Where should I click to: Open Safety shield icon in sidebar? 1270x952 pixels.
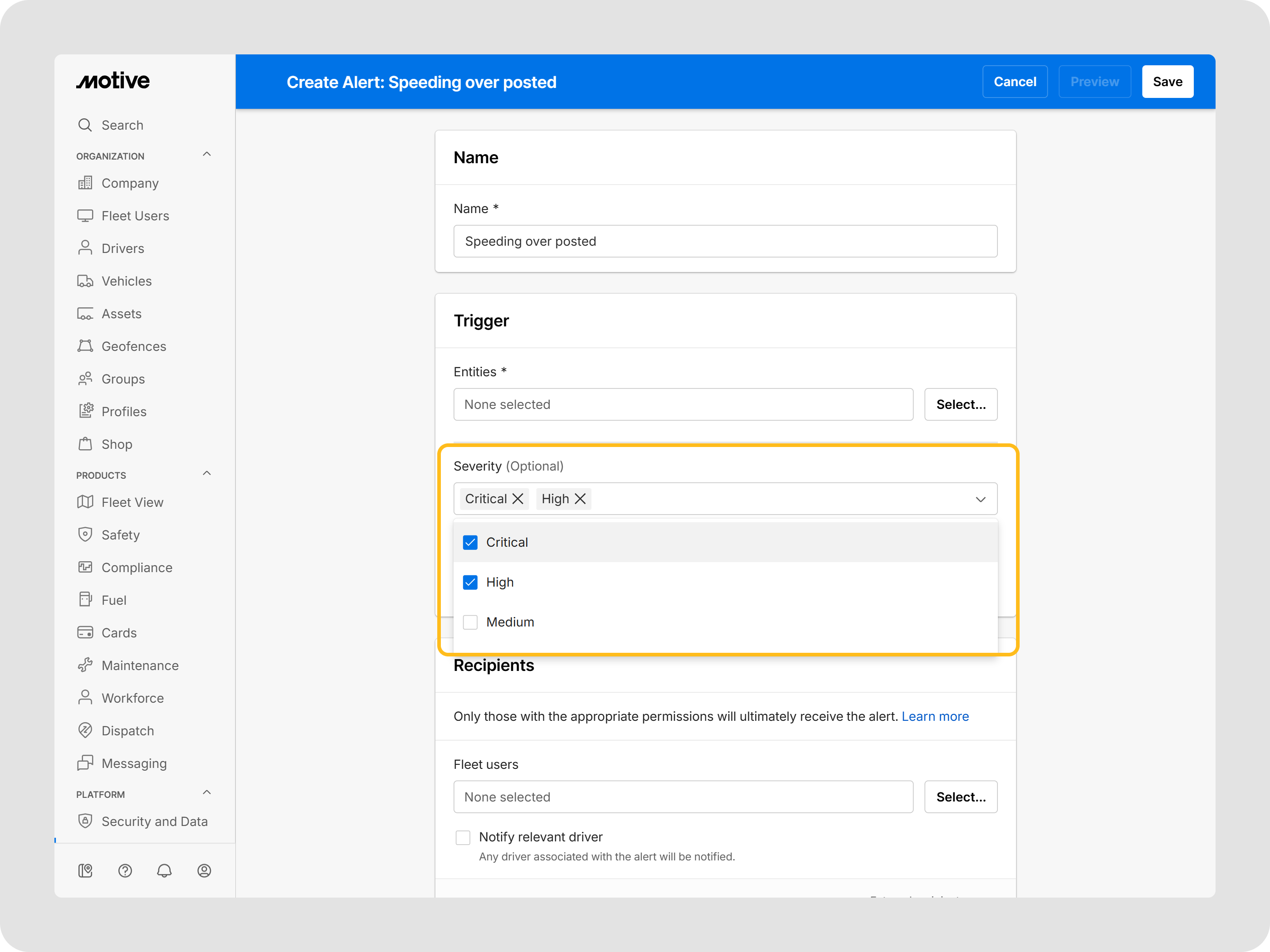(x=85, y=534)
